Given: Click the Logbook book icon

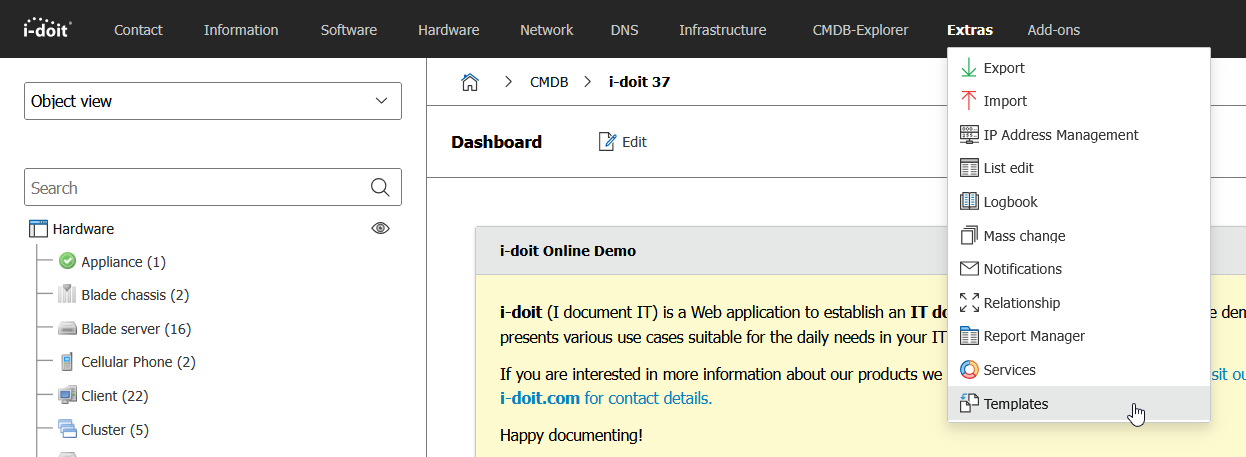Looking at the screenshot, I should (x=968, y=202).
